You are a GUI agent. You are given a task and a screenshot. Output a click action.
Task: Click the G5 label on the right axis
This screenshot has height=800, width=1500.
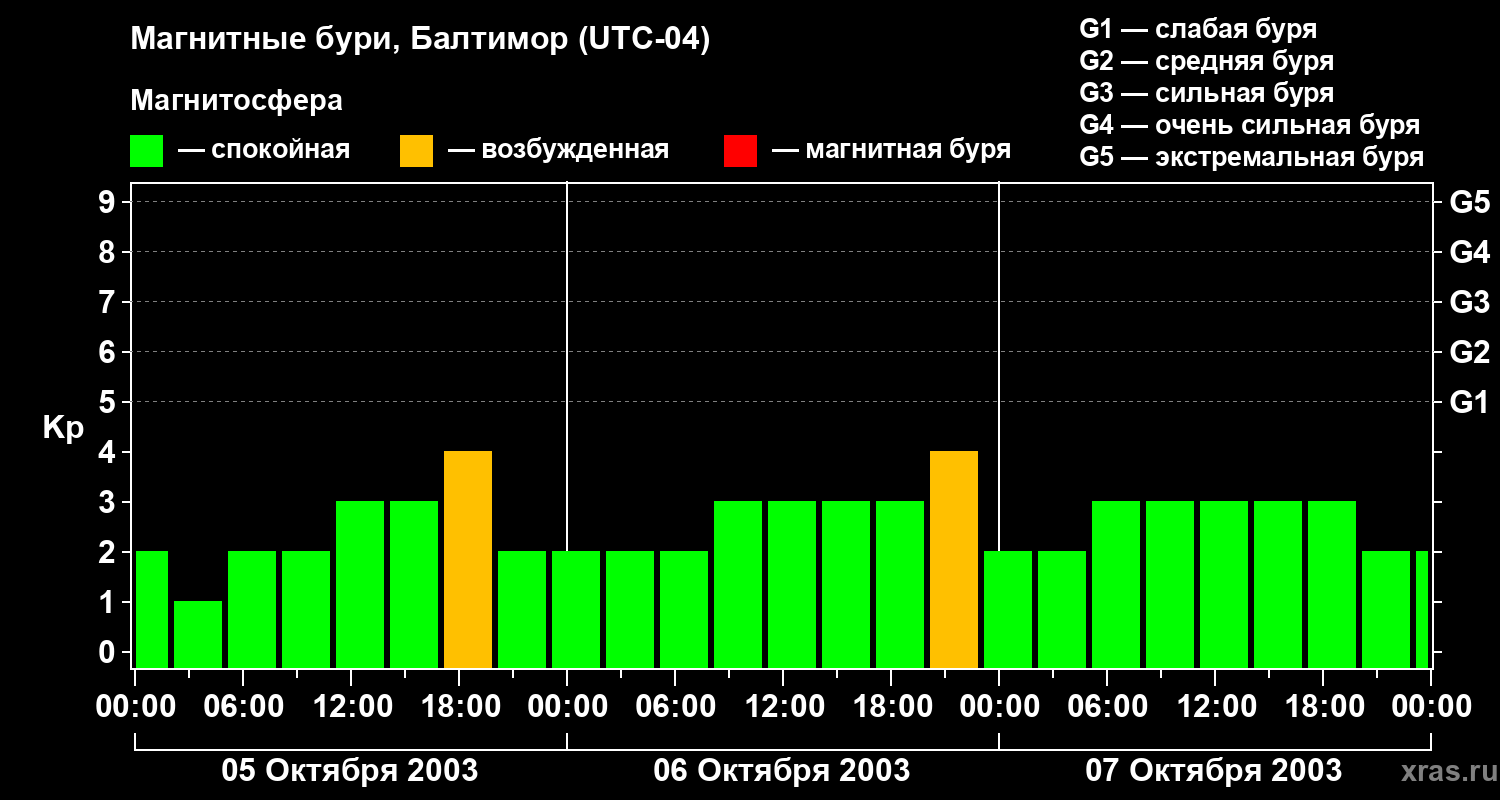pos(1469,202)
